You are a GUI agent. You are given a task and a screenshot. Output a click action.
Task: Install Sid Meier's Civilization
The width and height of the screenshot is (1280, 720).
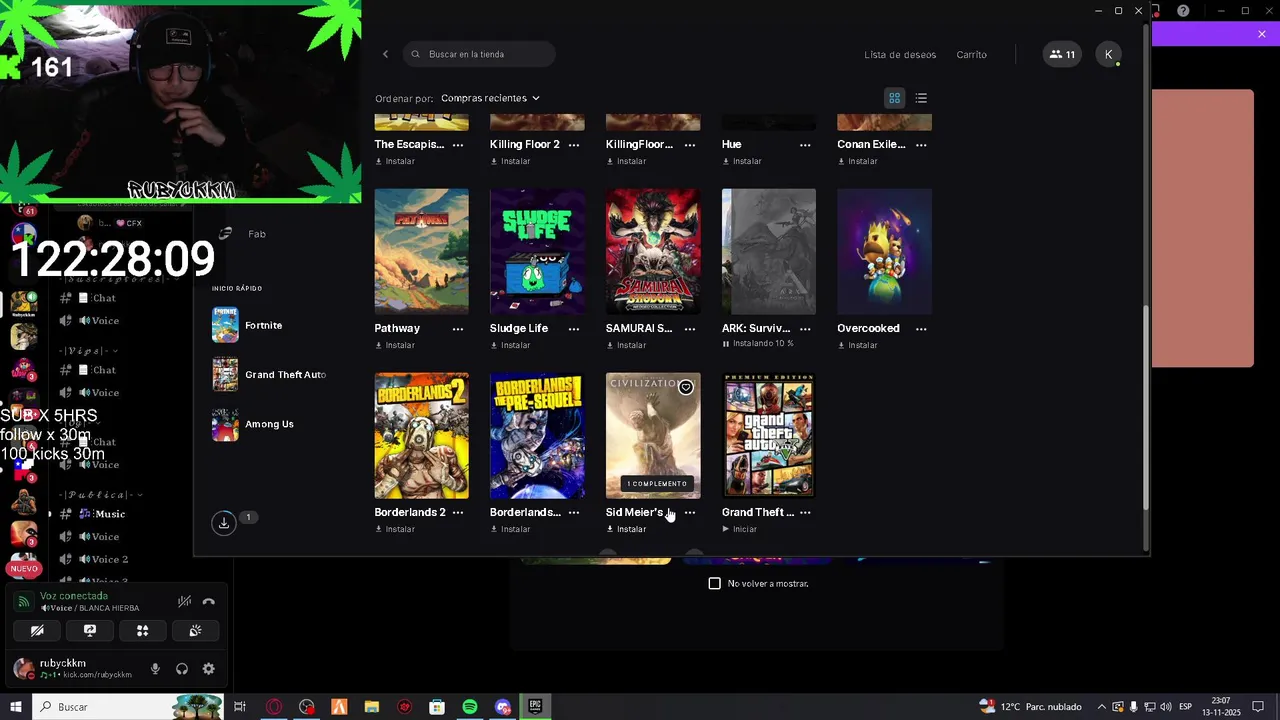point(626,529)
